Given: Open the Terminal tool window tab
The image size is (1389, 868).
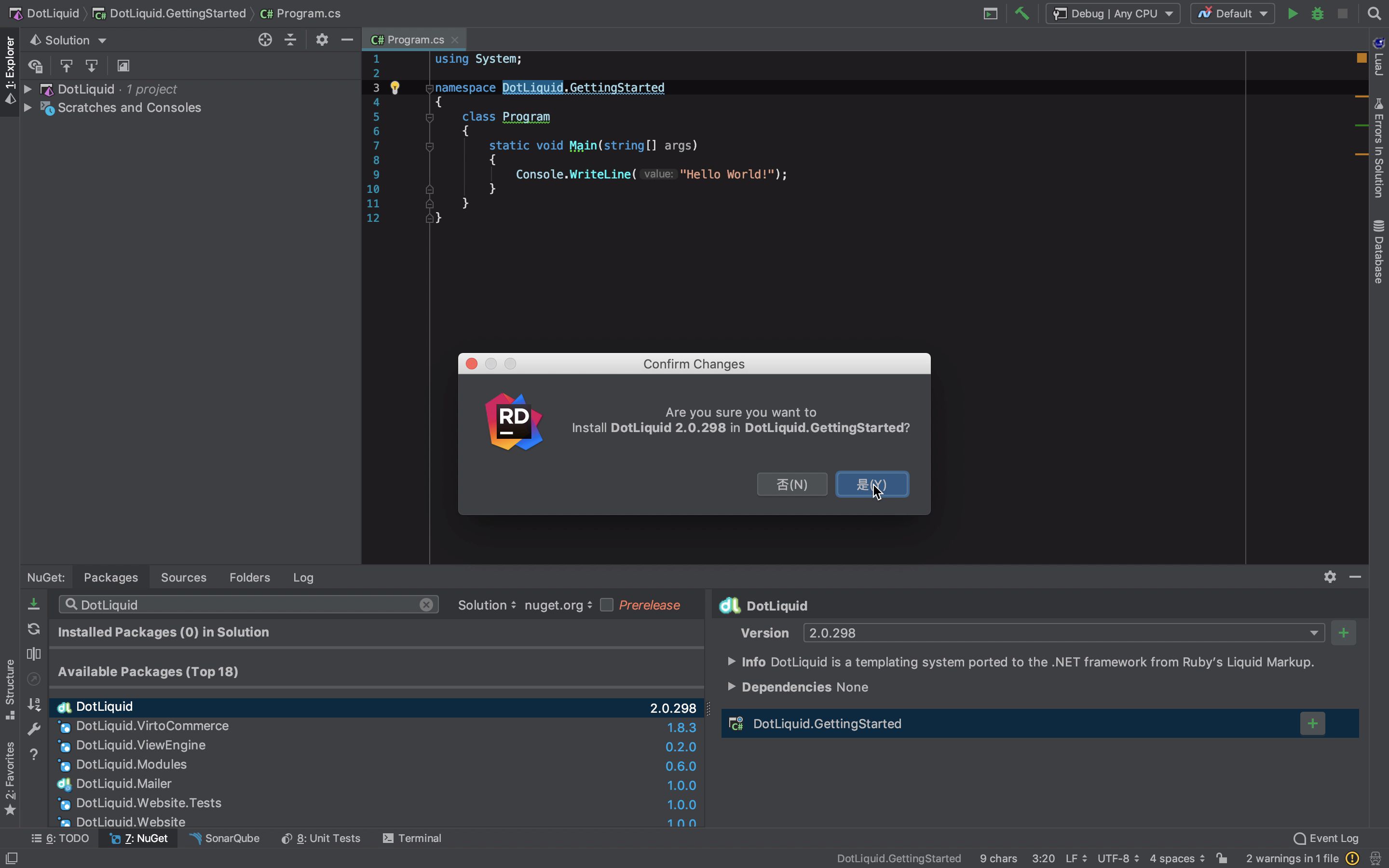Looking at the screenshot, I should [412, 838].
